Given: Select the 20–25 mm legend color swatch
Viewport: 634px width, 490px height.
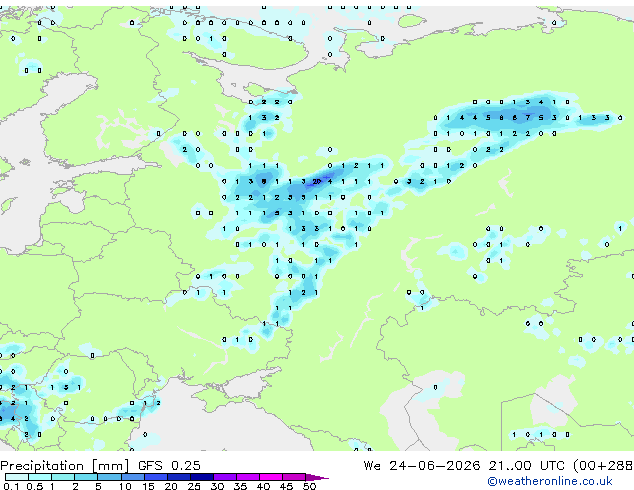Looking at the screenshot, I should pos(179,477).
